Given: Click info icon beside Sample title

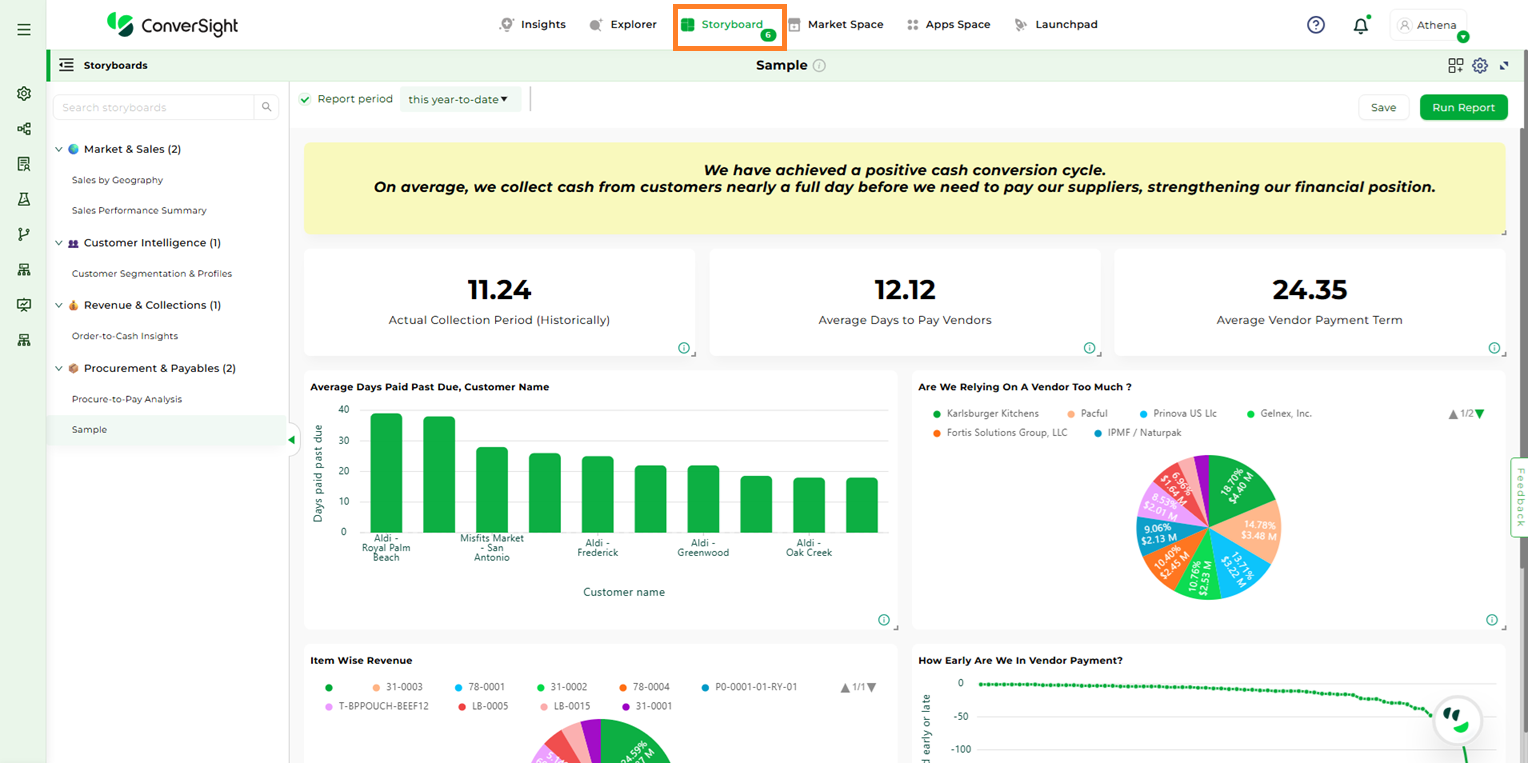Looking at the screenshot, I should tap(819, 66).
